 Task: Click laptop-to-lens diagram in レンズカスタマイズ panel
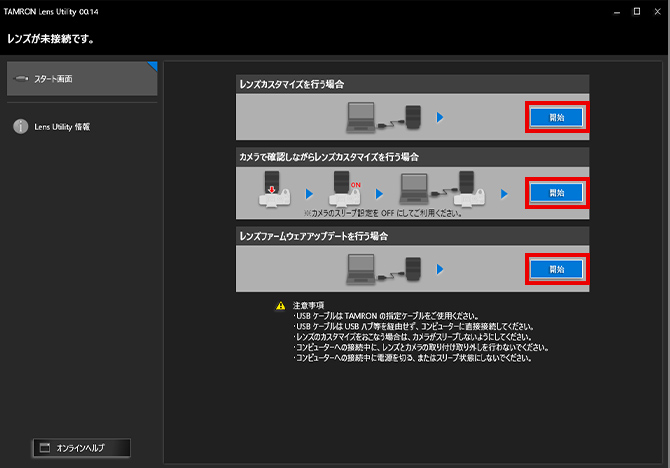tap(384, 117)
